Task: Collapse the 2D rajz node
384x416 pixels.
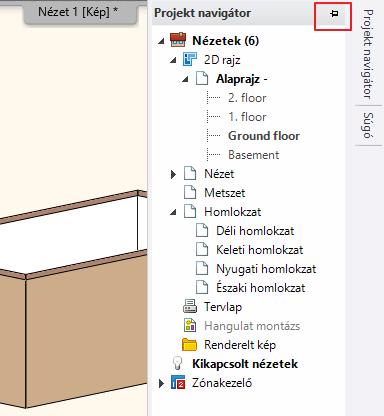Action: pos(173,60)
